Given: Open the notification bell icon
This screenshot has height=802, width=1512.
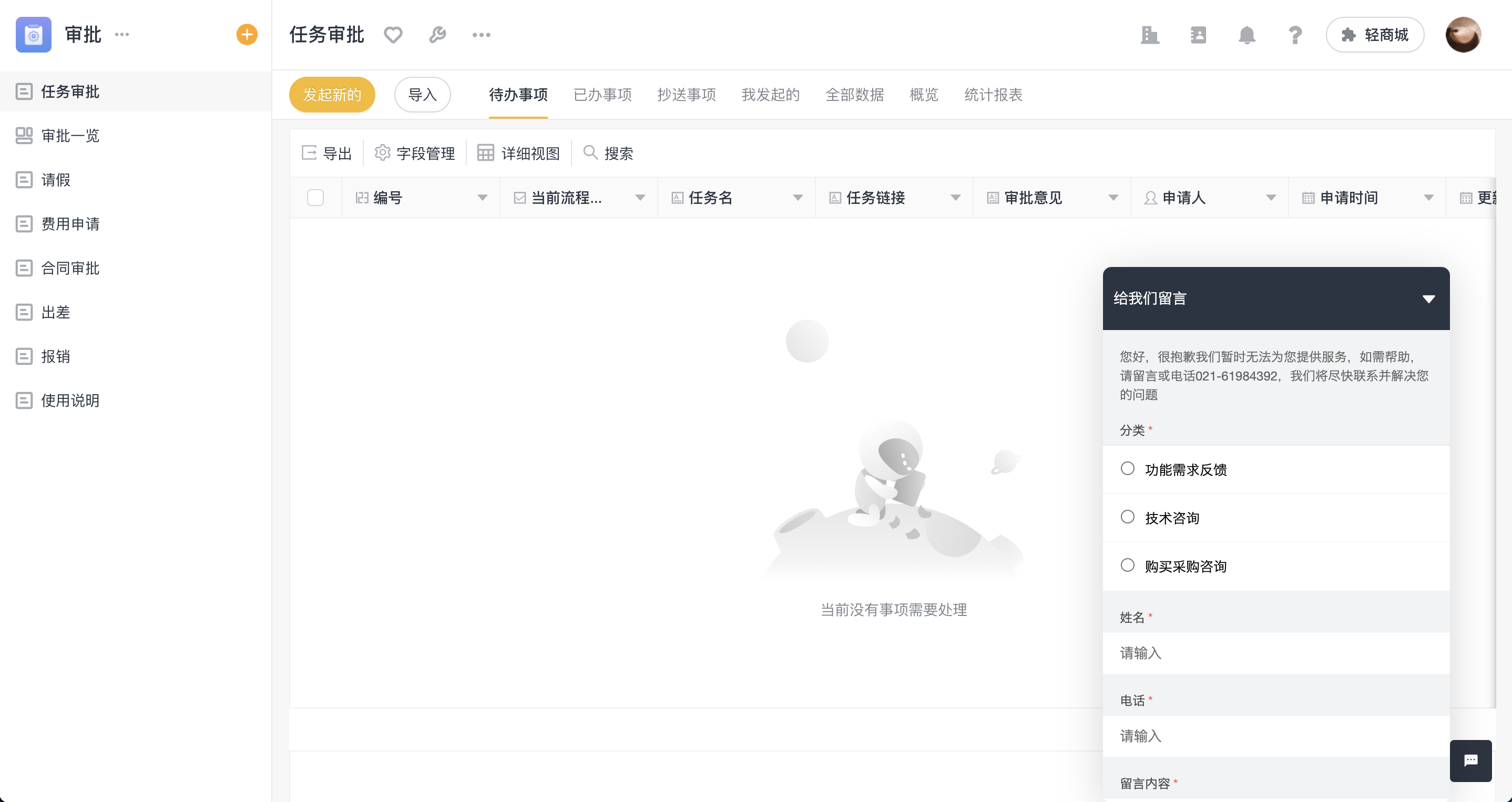Looking at the screenshot, I should pyautogui.click(x=1247, y=35).
